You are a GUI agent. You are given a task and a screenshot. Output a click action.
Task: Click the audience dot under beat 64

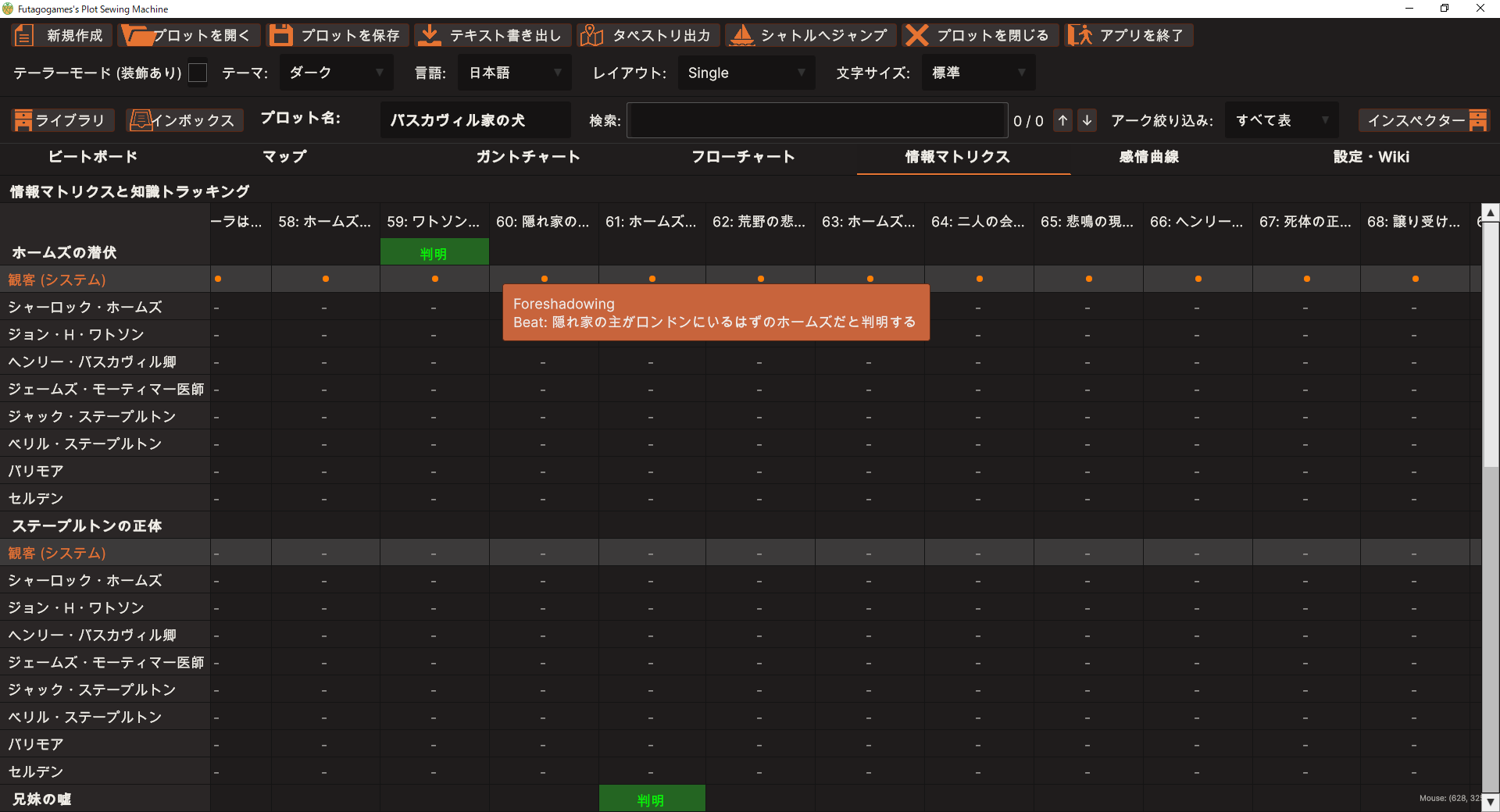tap(979, 279)
